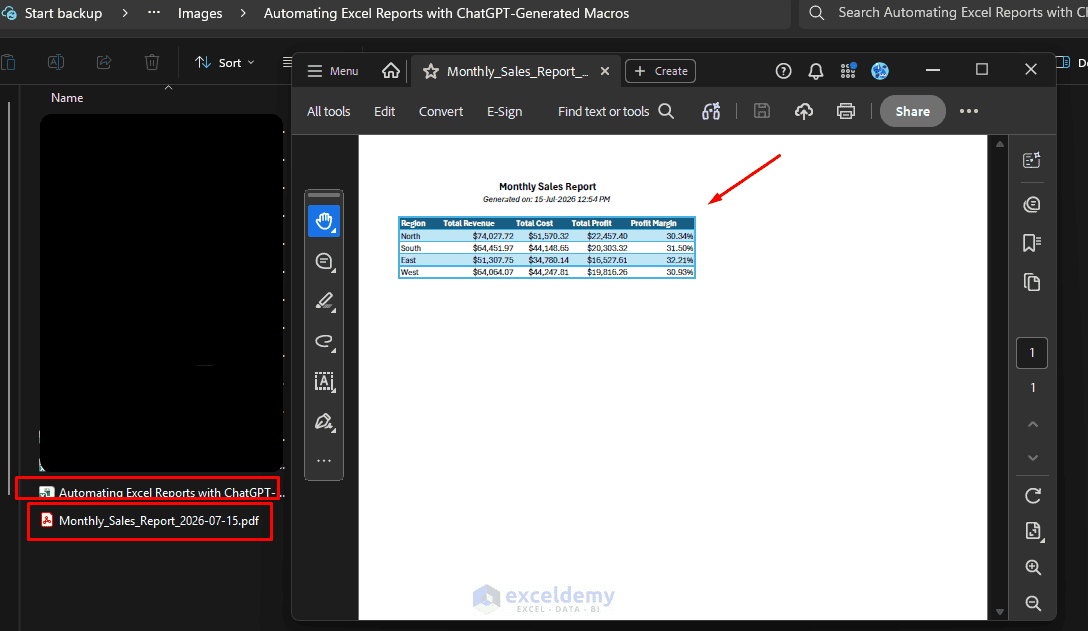The width and height of the screenshot is (1088, 631).
Task: Sort by the Name column header
Action: [x=67, y=98]
